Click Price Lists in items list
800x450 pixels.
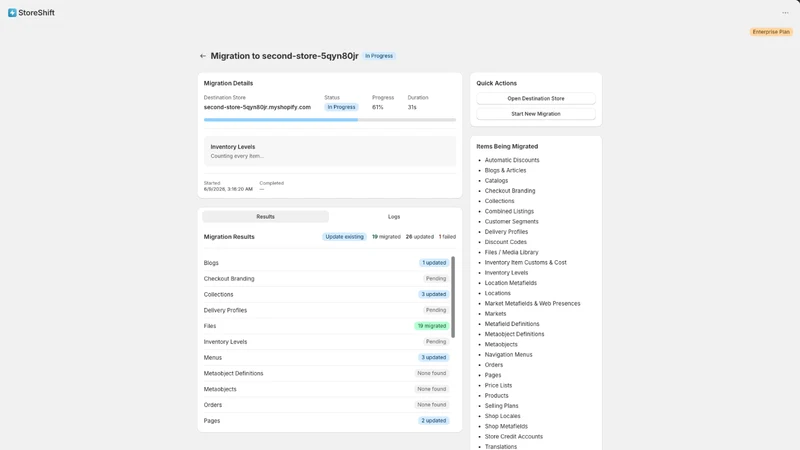coord(498,385)
